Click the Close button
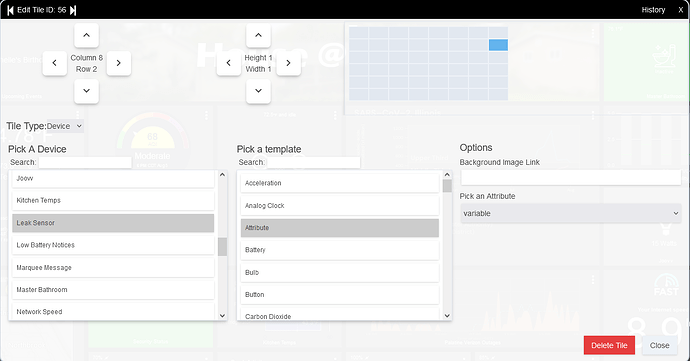 (659, 345)
